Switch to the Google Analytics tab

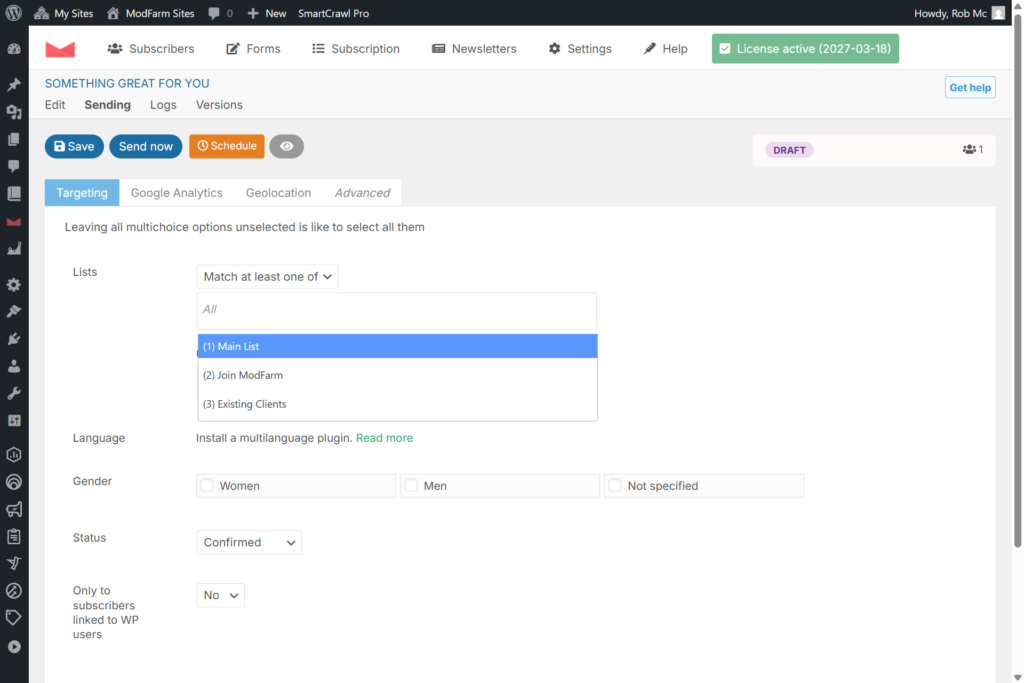(176, 193)
